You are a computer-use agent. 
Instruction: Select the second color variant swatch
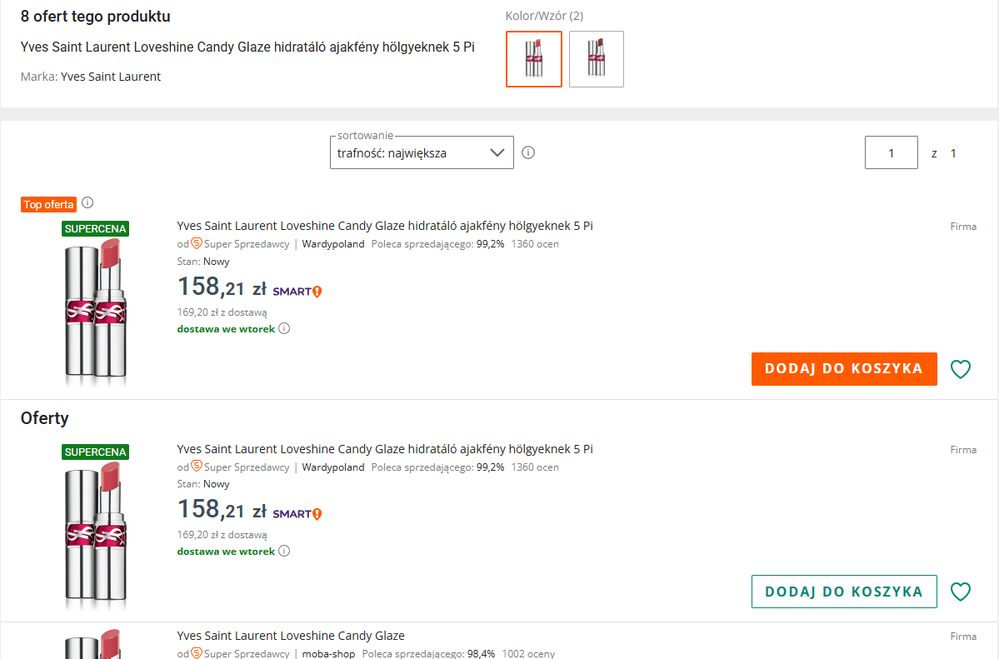596,59
